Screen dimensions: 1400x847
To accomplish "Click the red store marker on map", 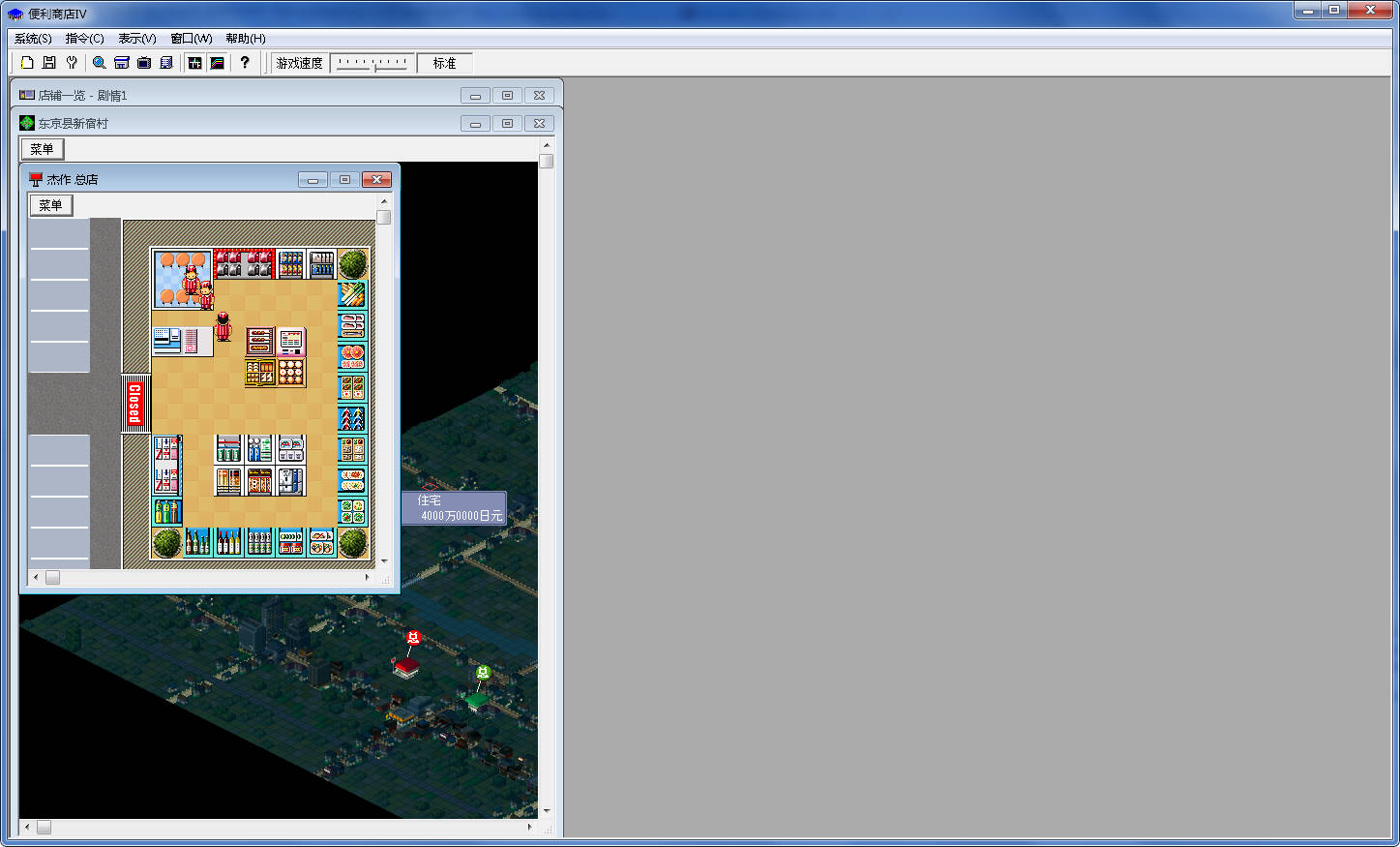I will pos(413,638).
